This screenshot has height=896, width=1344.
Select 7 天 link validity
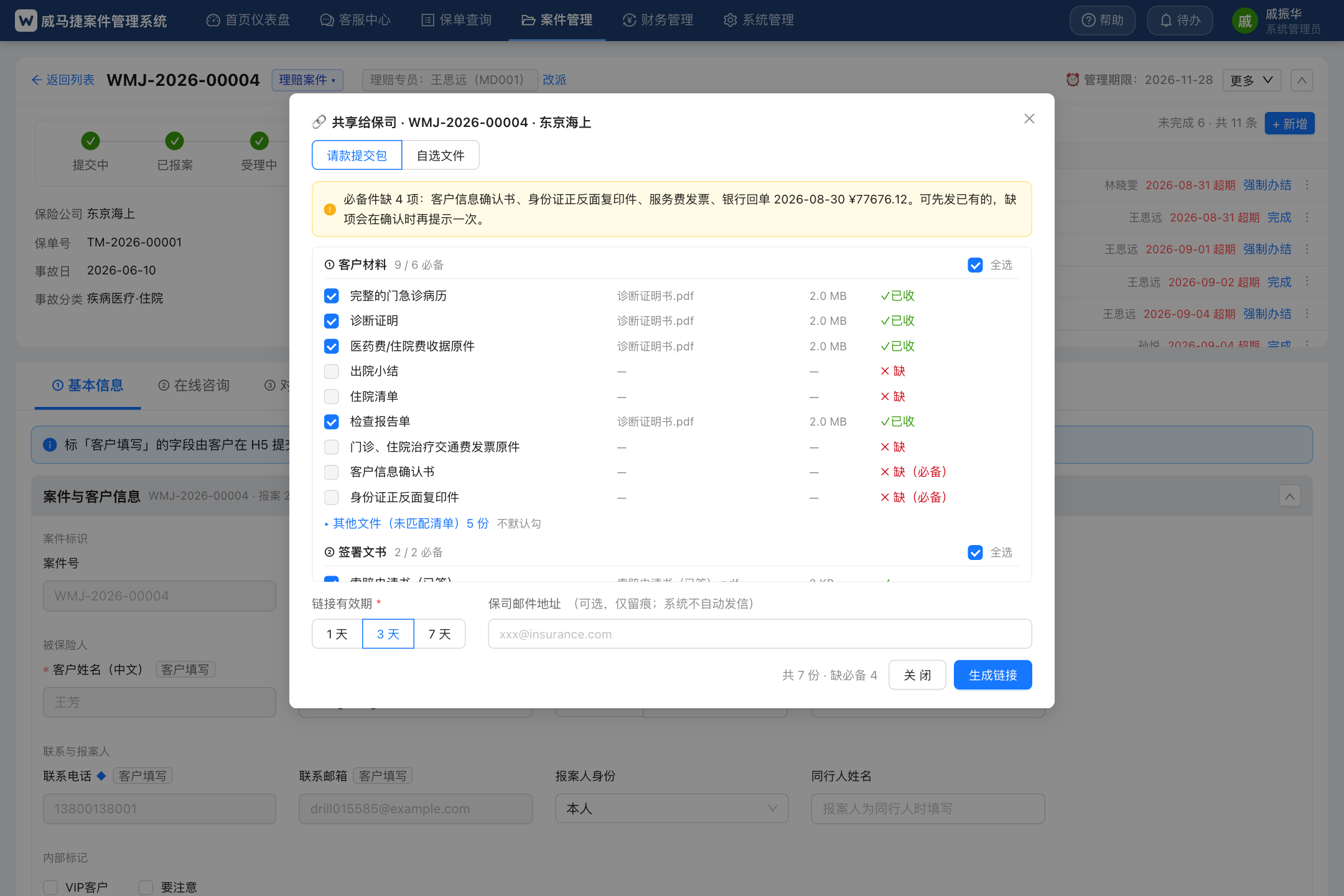[x=439, y=633]
